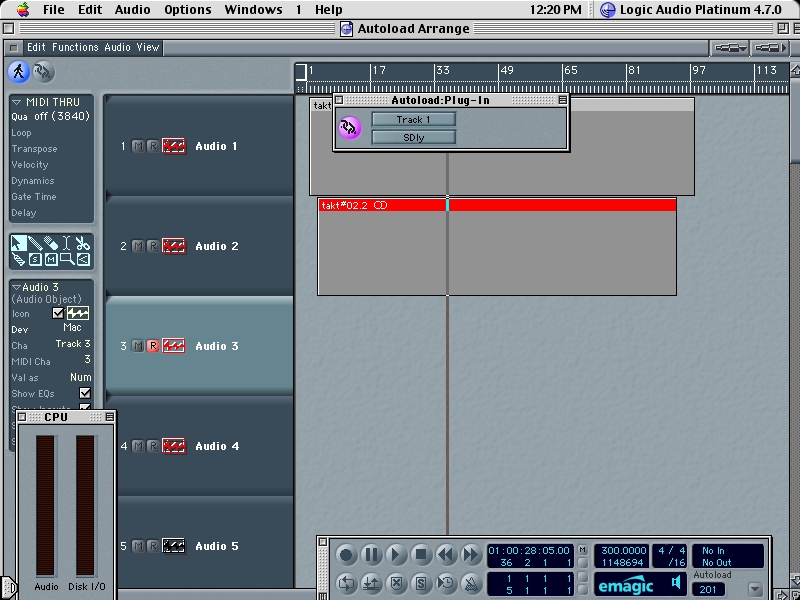This screenshot has height=600, width=800.
Task: Click the Audio 3 track waveform icon
Action: [x=173, y=346]
